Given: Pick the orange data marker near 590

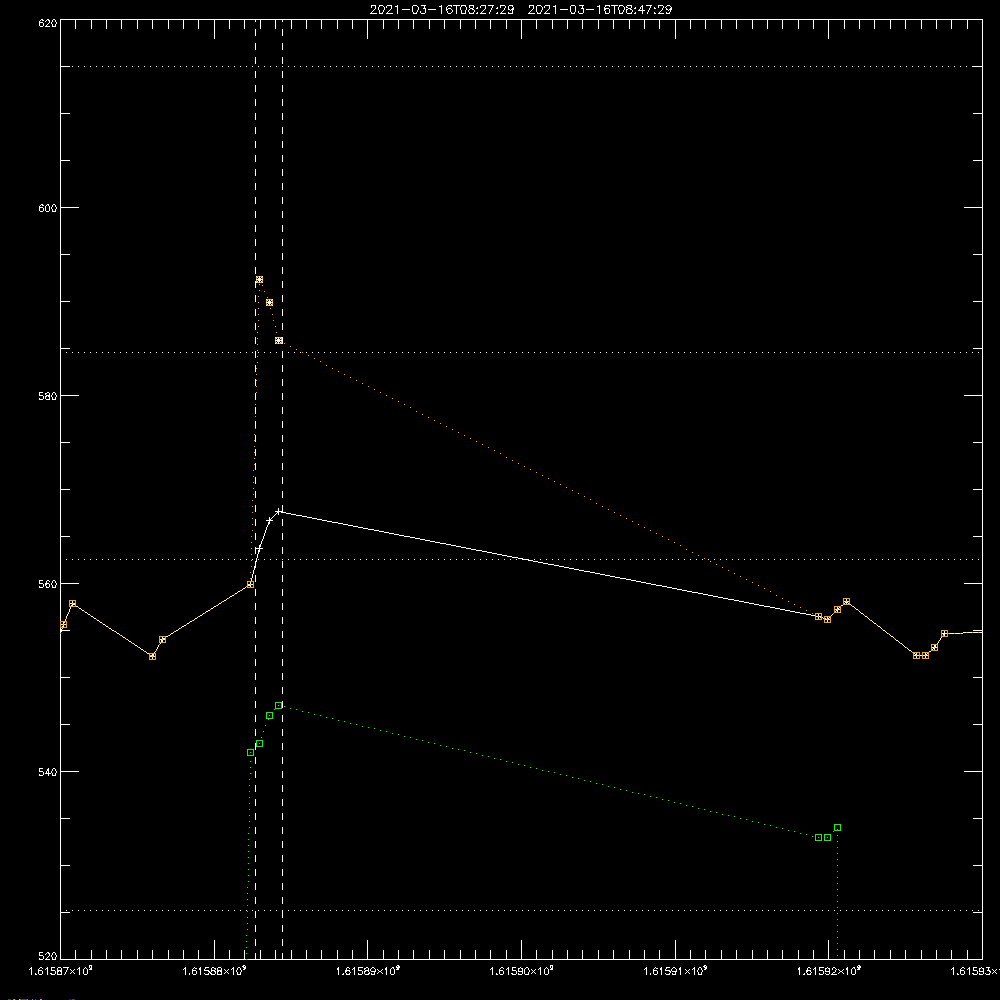Looking at the screenshot, I should [x=270, y=303].
